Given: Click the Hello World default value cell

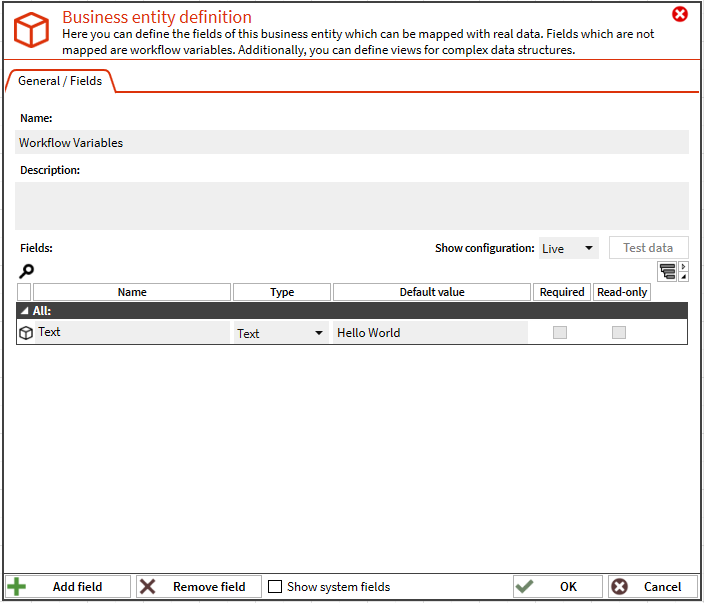Looking at the screenshot, I should click(x=430, y=333).
